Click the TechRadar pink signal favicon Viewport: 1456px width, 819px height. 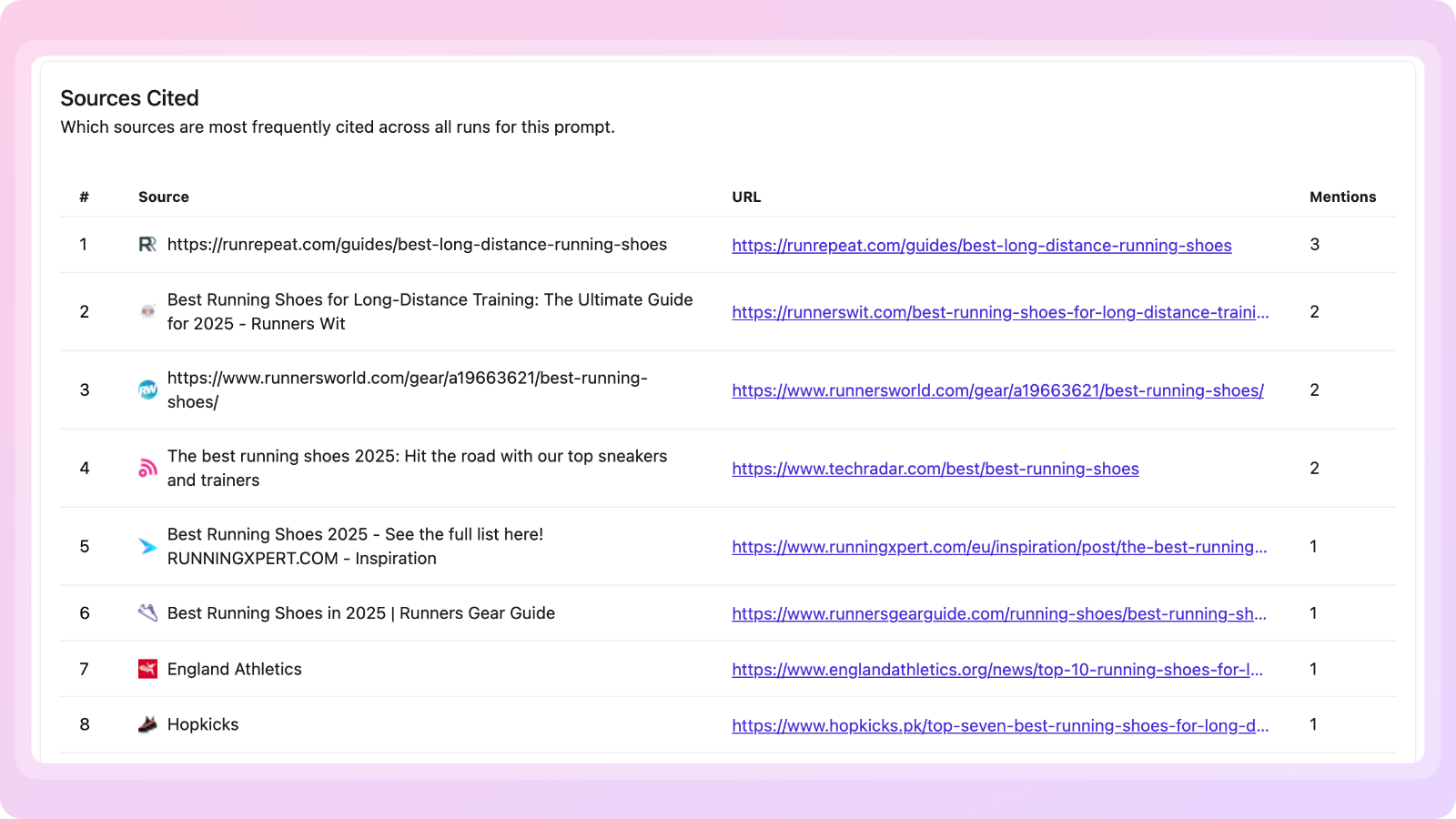click(147, 468)
